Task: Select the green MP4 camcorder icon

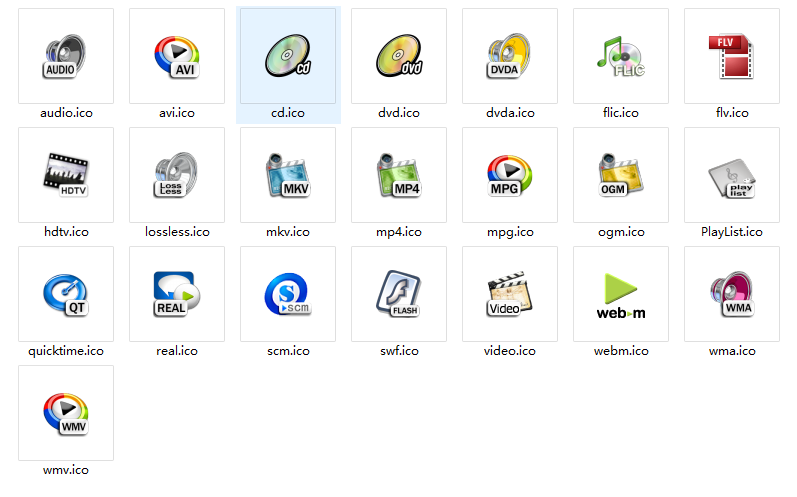Action: (399, 175)
